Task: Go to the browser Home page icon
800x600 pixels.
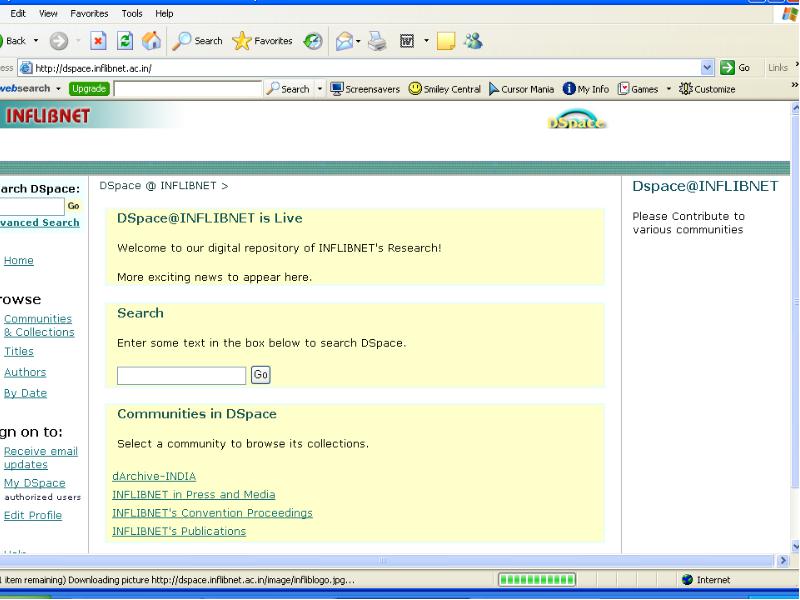Action: click(152, 41)
